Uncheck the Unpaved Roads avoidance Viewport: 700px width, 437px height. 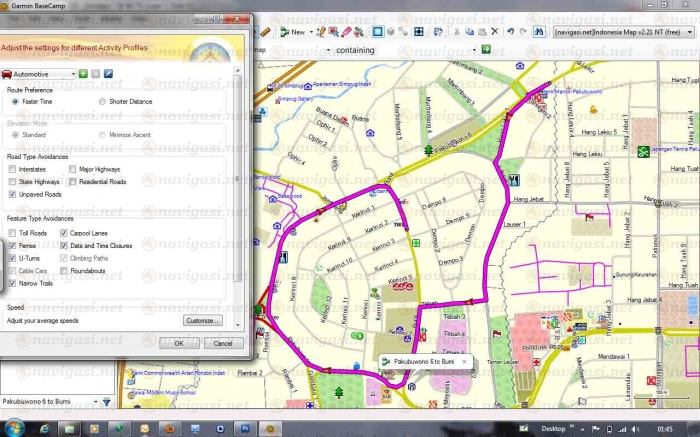12,194
